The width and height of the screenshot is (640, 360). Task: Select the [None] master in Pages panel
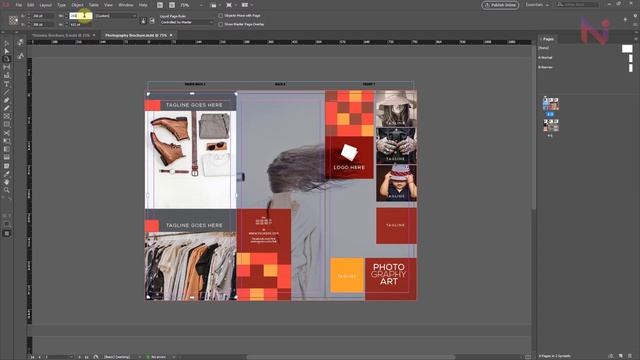click(x=585, y=48)
